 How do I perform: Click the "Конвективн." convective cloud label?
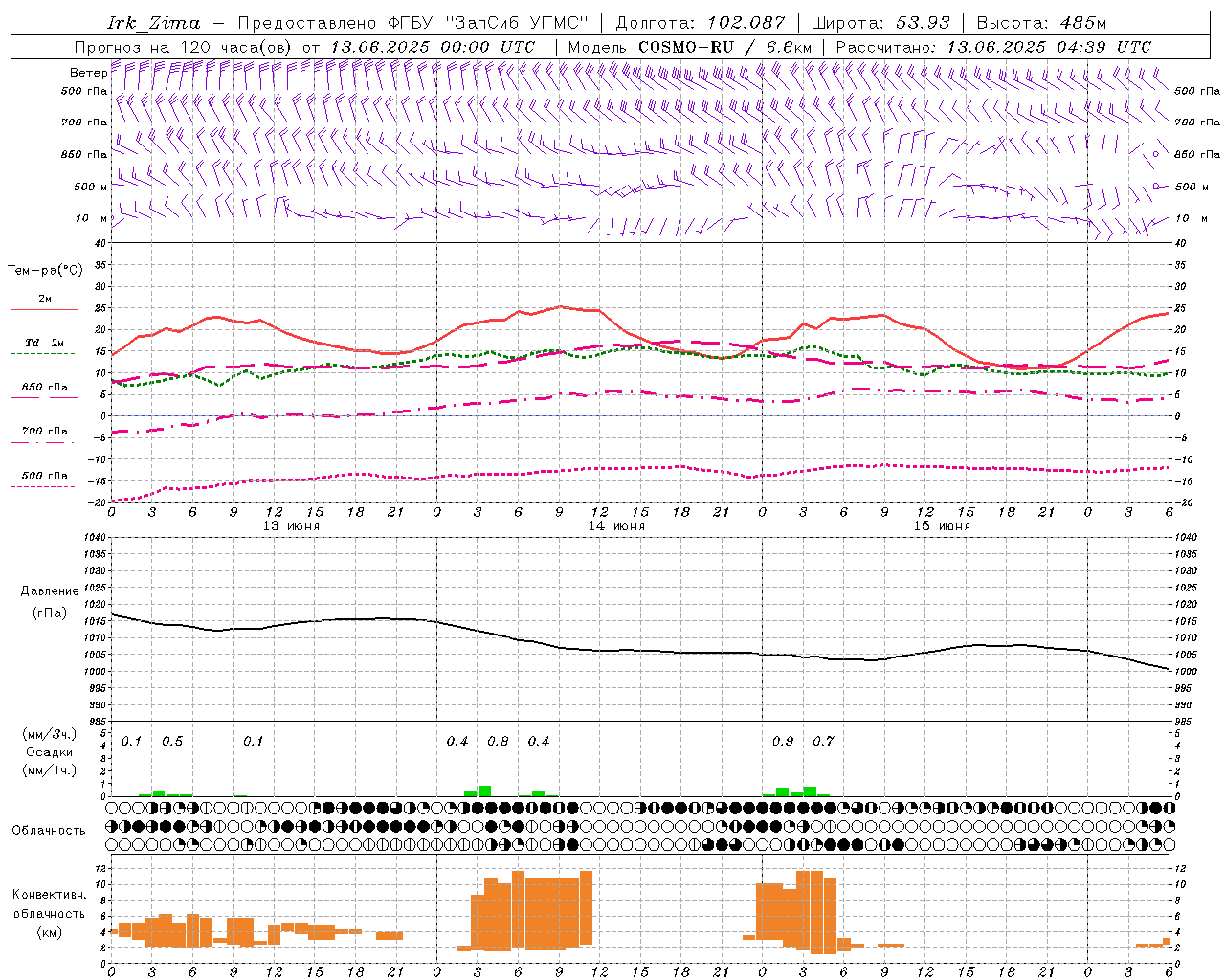pyautogui.click(x=50, y=895)
